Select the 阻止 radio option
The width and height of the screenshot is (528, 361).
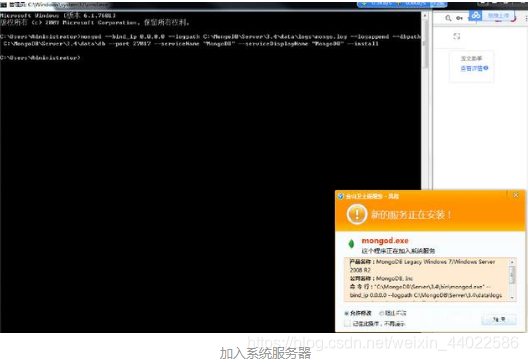382,313
